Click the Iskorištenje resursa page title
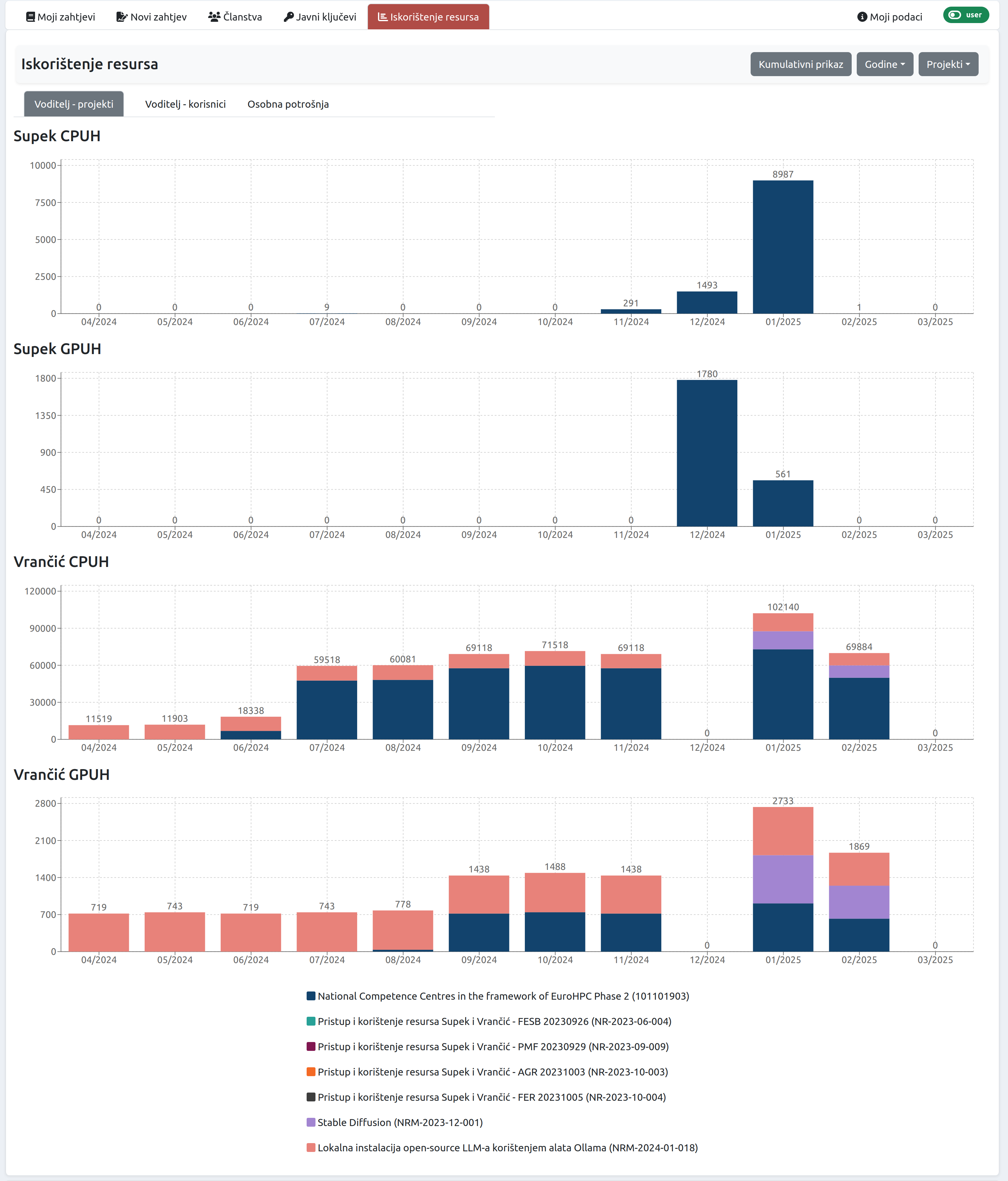This screenshot has width=1008, height=1181. point(89,64)
